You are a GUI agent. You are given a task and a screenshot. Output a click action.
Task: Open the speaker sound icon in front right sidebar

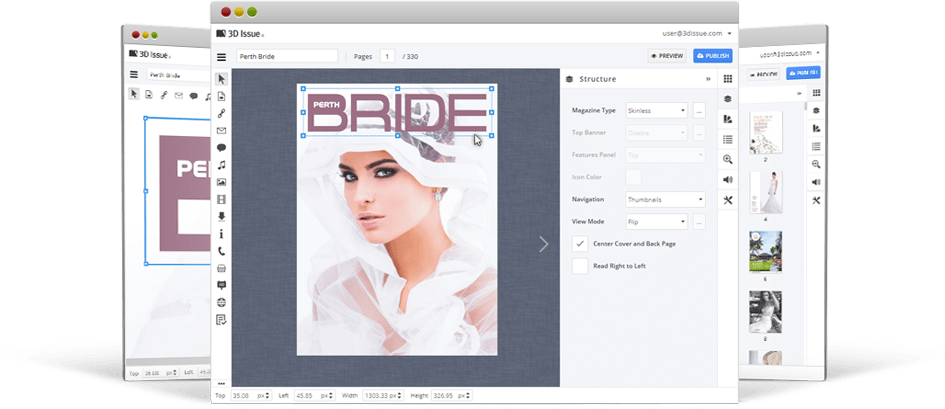(727, 180)
